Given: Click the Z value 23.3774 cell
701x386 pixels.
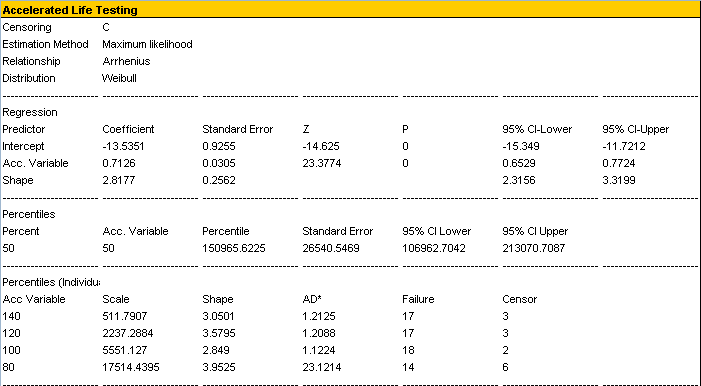Looking at the screenshot, I should [322, 163].
